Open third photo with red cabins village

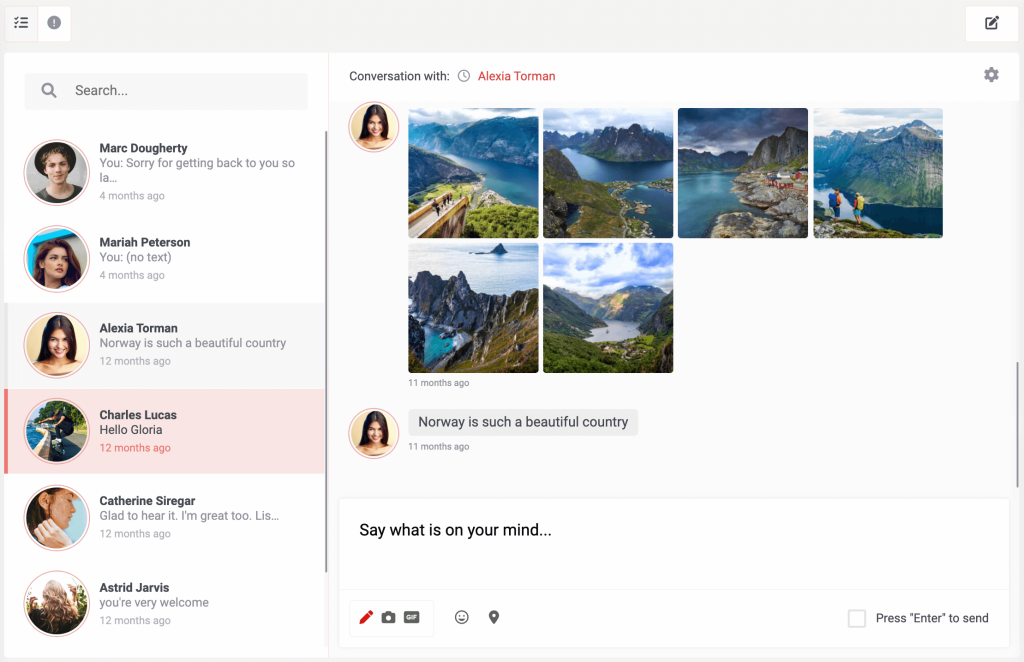743,173
